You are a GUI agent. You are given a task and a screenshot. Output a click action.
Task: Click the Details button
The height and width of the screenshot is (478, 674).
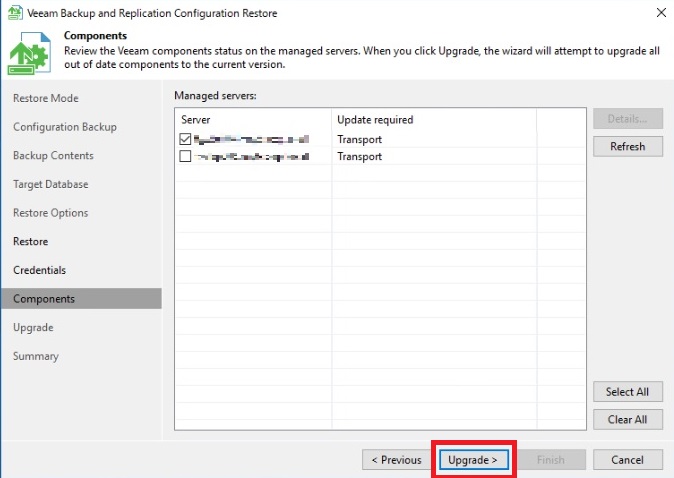coord(628,119)
